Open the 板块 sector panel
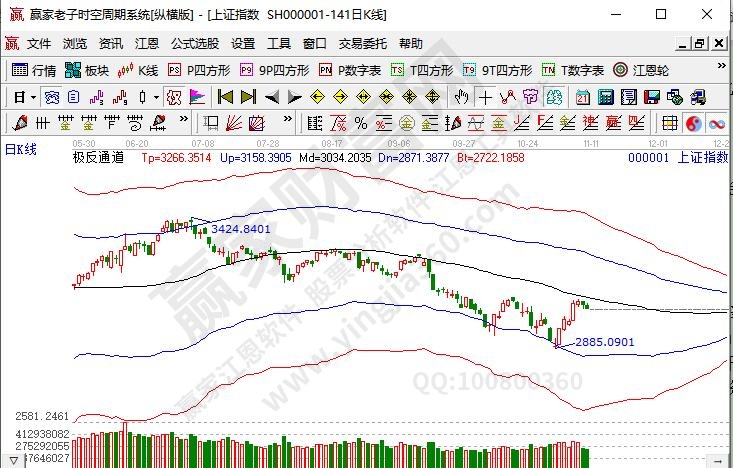 pyautogui.click(x=86, y=70)
